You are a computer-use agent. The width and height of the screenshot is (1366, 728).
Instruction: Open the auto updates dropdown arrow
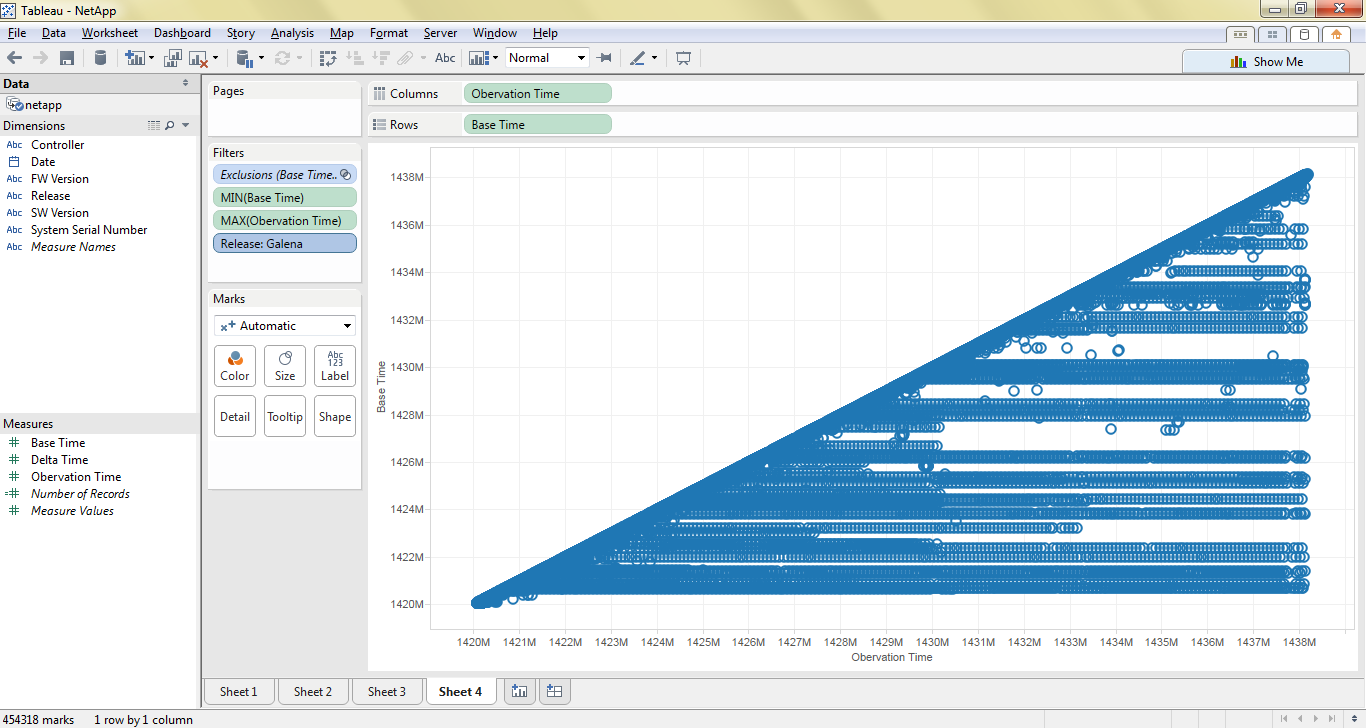coord(261,58)
